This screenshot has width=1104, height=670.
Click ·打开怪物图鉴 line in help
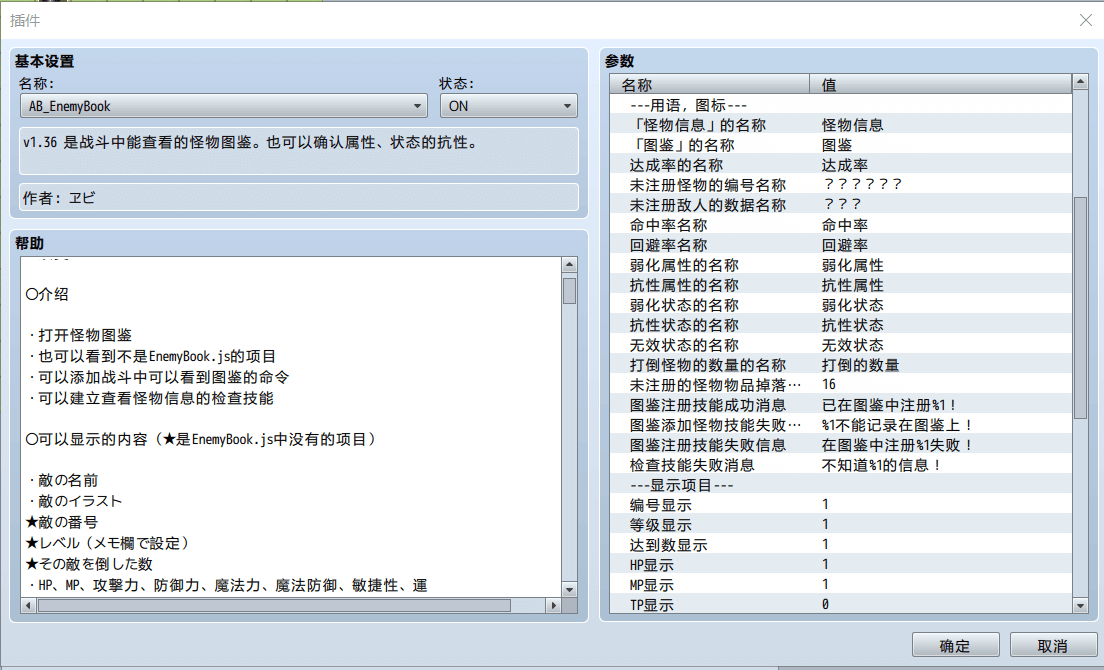pyautogui.click(x=80, y=335)
